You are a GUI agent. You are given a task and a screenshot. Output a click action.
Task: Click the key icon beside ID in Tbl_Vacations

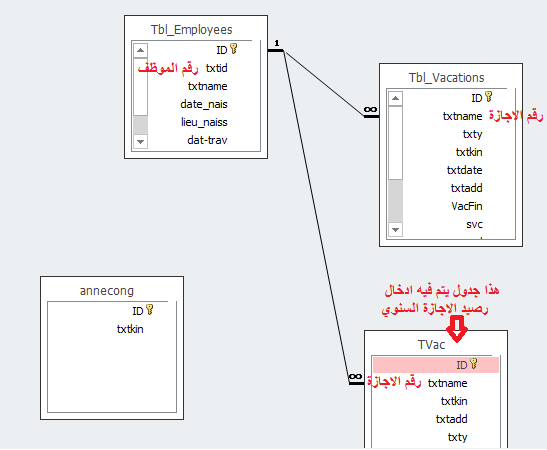tap(489, 97)
